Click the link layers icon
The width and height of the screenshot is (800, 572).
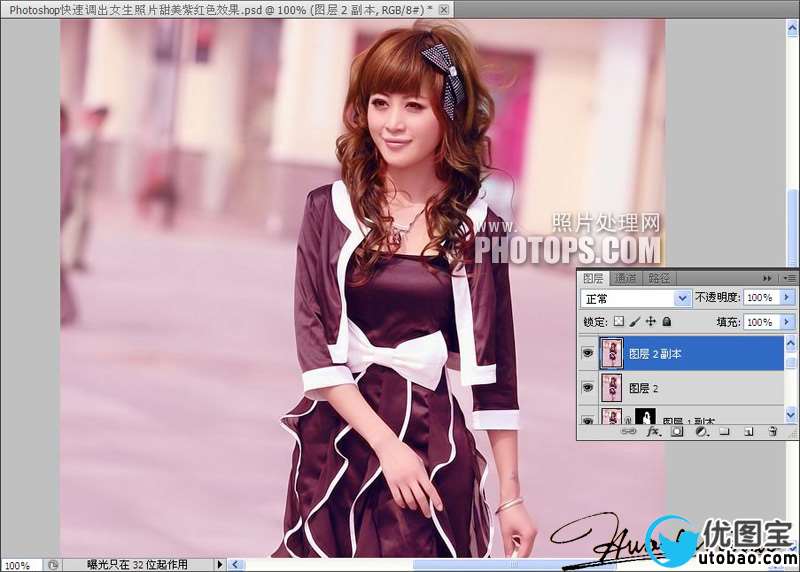(628, 432)
